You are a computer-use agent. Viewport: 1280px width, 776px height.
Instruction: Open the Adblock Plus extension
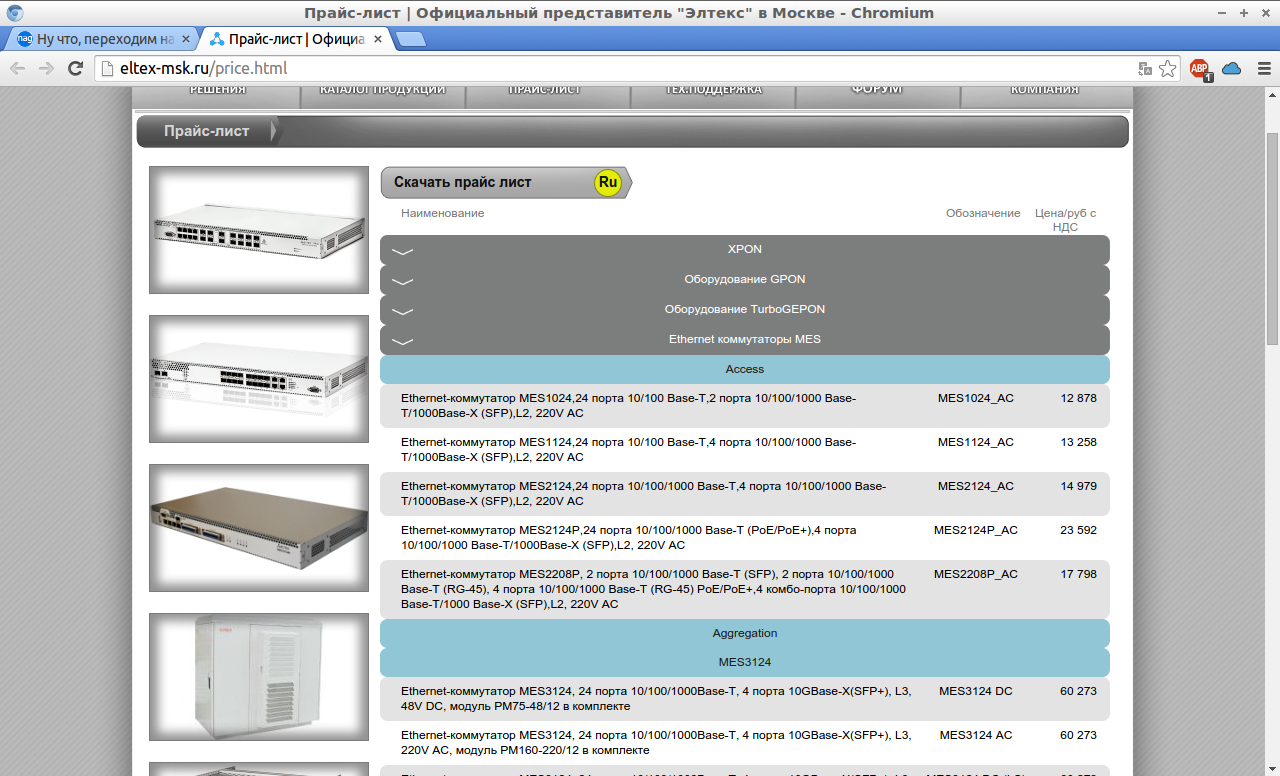pyautogui.click(x=1200, y=69)
